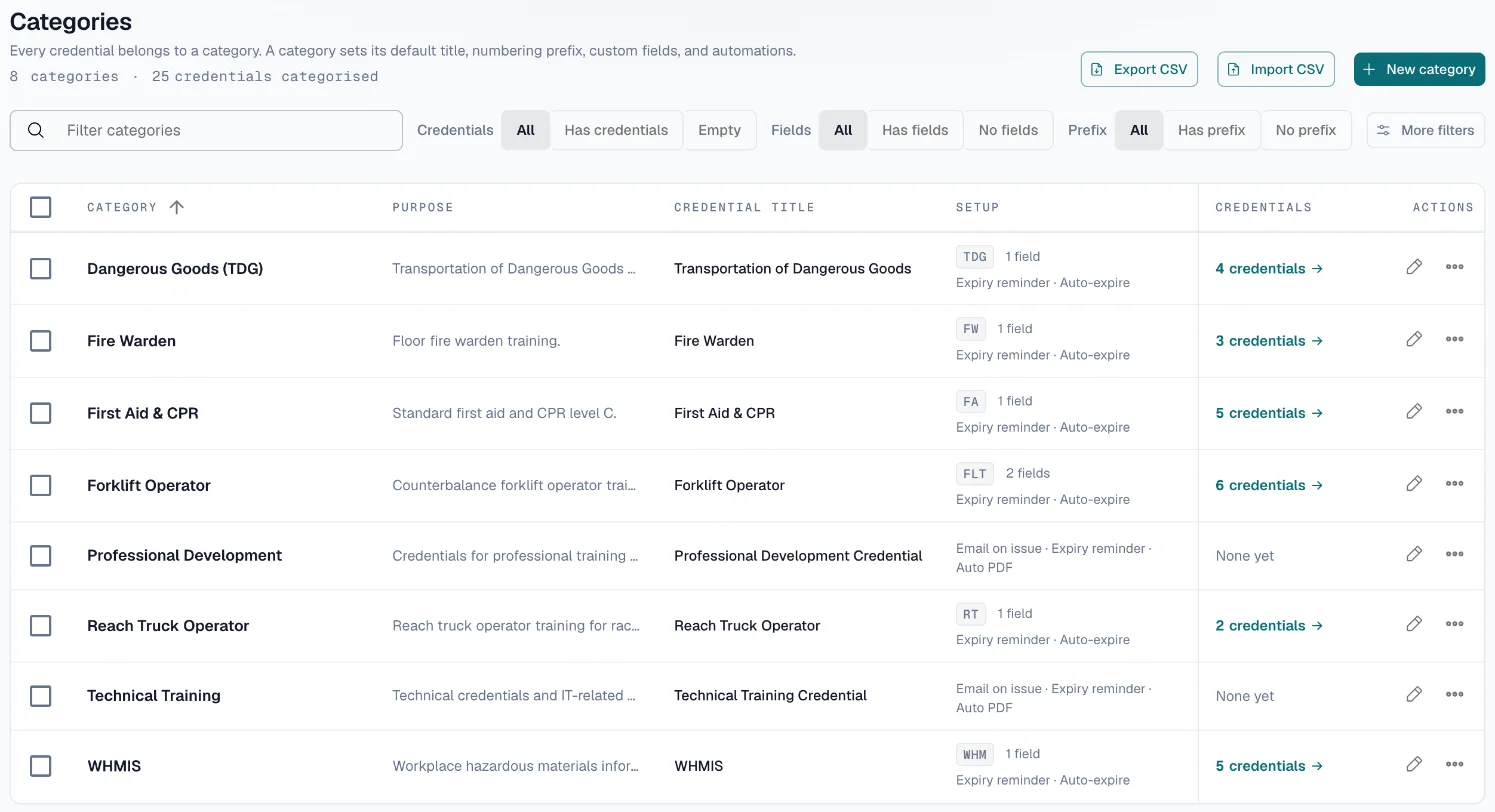Click the edit pencil for Forklift Operator

pyautogui.click(x=1414, y=484)
